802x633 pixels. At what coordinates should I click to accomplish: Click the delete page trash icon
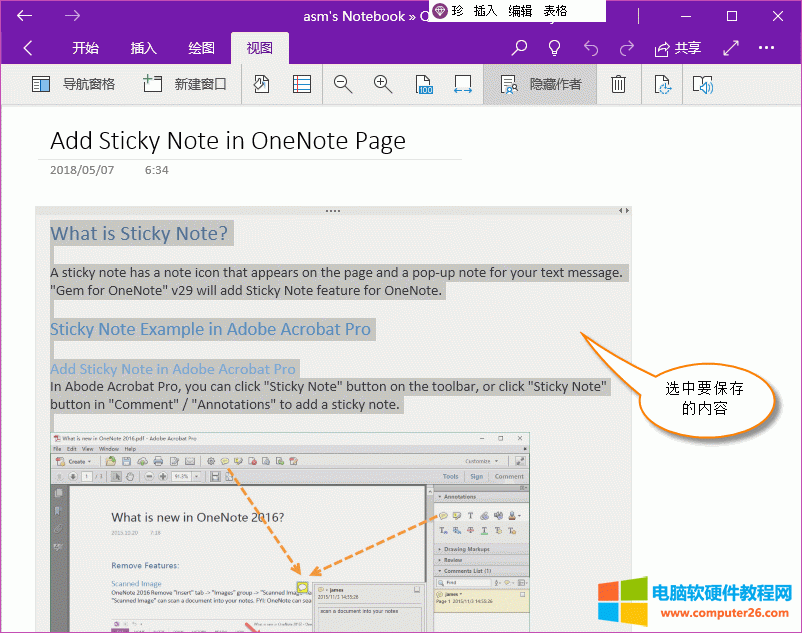point(618,84)
